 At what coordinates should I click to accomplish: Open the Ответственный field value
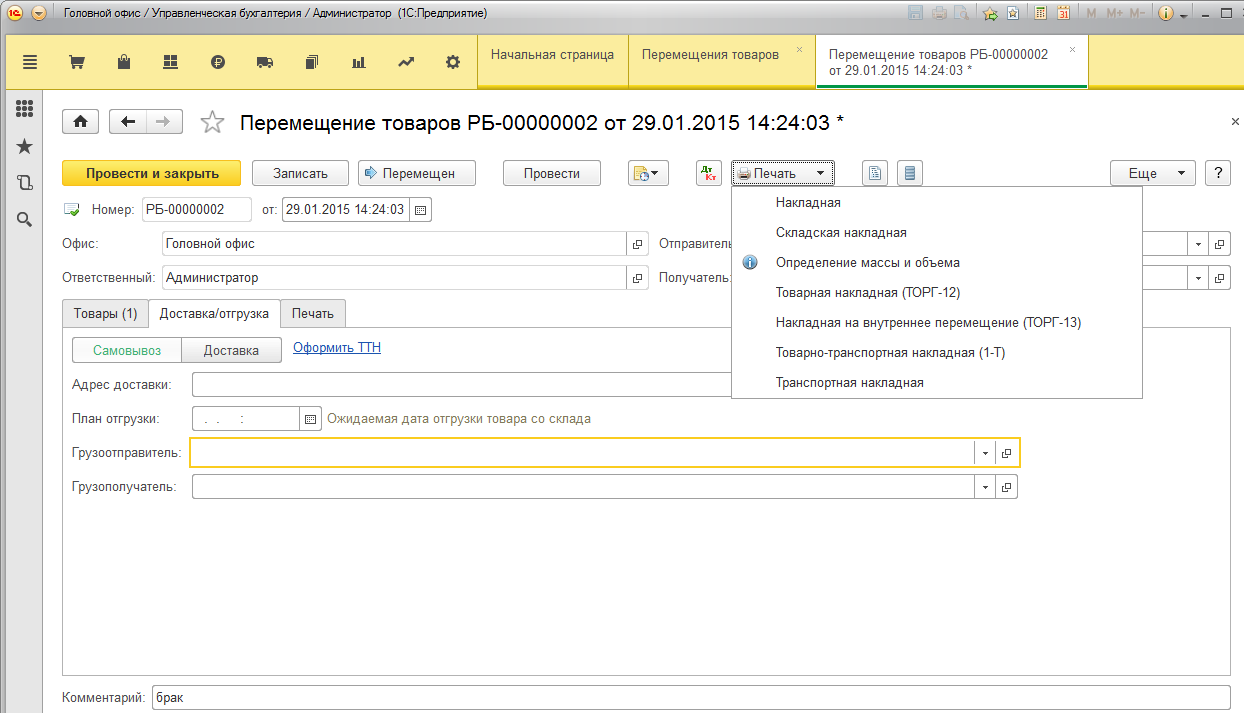point(637,278)
